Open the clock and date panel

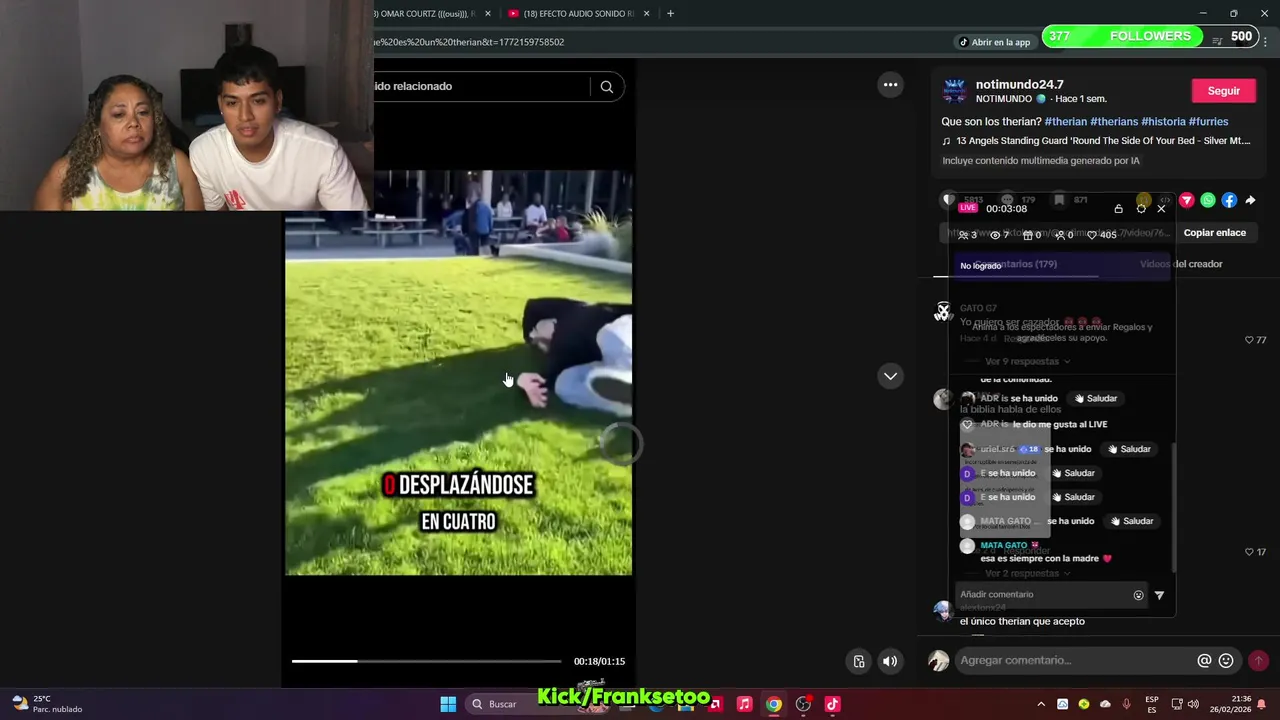1230,704
